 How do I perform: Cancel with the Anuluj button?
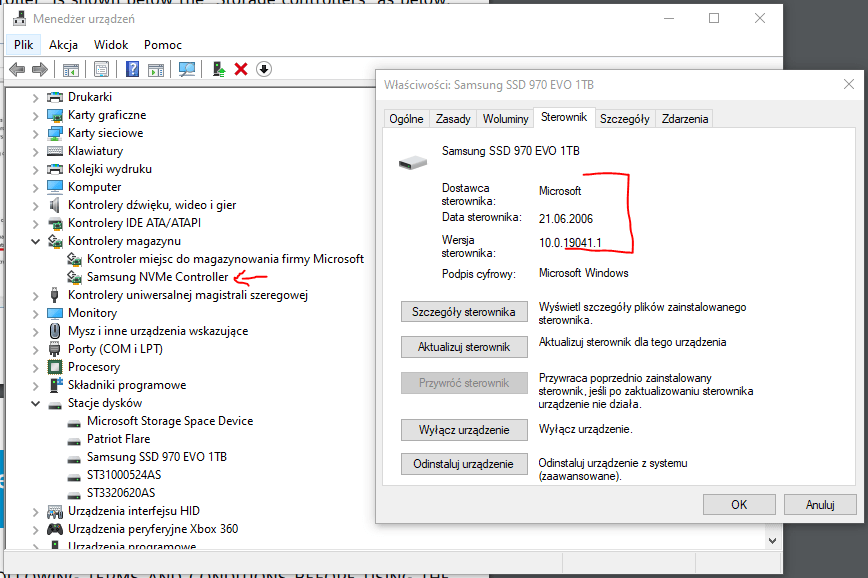(820, 504)
